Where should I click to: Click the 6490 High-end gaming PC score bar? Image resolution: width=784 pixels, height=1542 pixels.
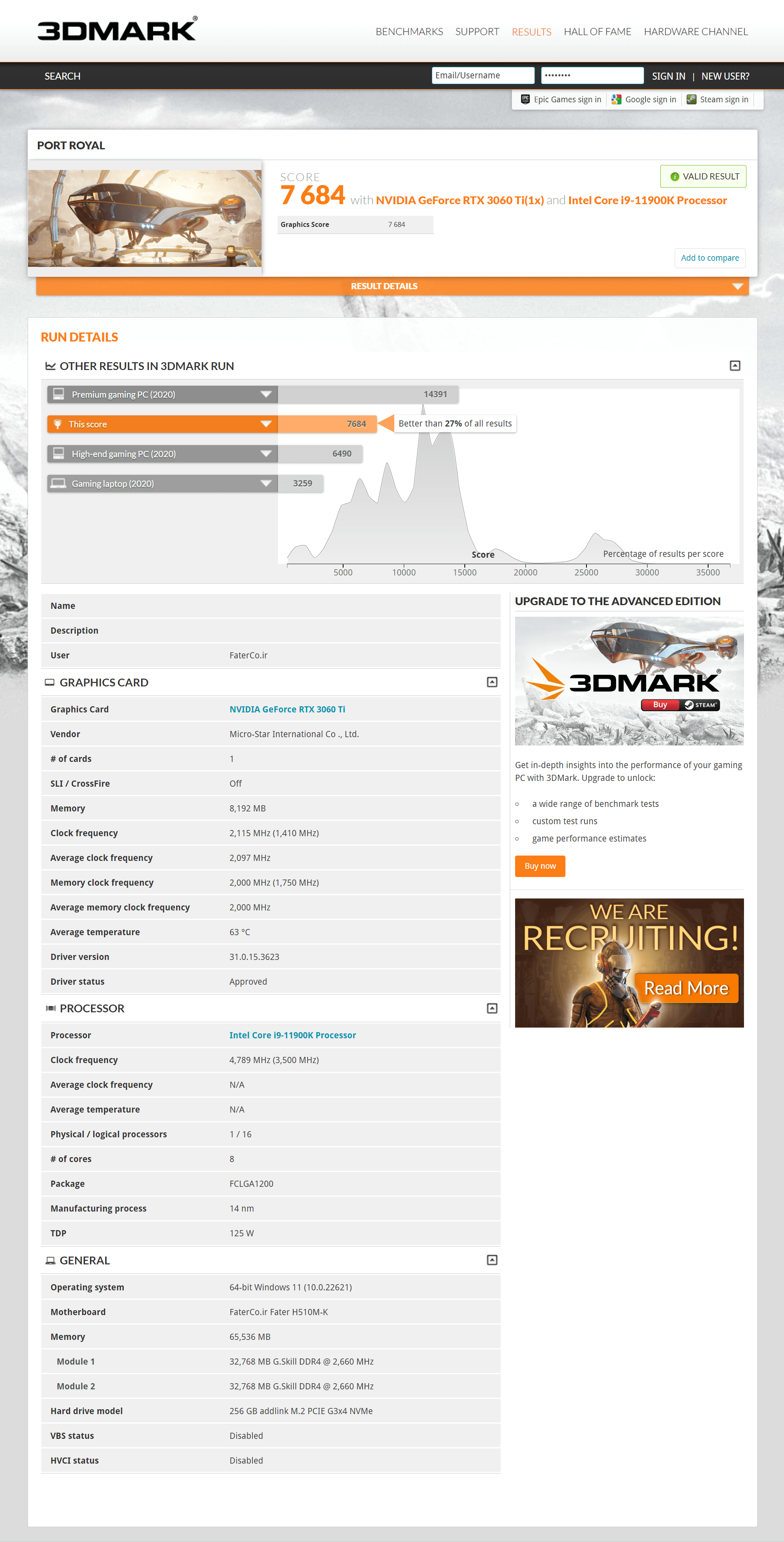[x=320, y=453]
